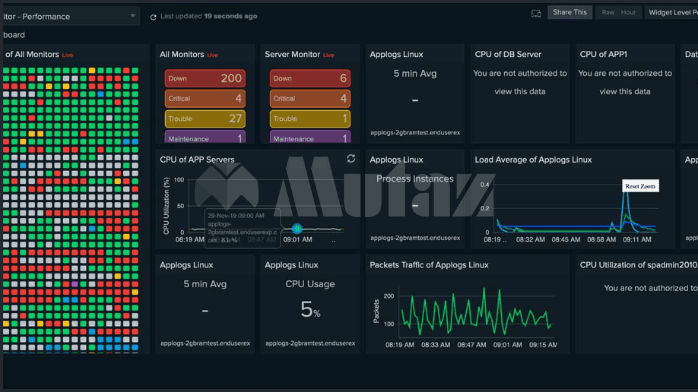
Task: Click the CPU of APP1 widget title
Action: [x=603, y=54]
